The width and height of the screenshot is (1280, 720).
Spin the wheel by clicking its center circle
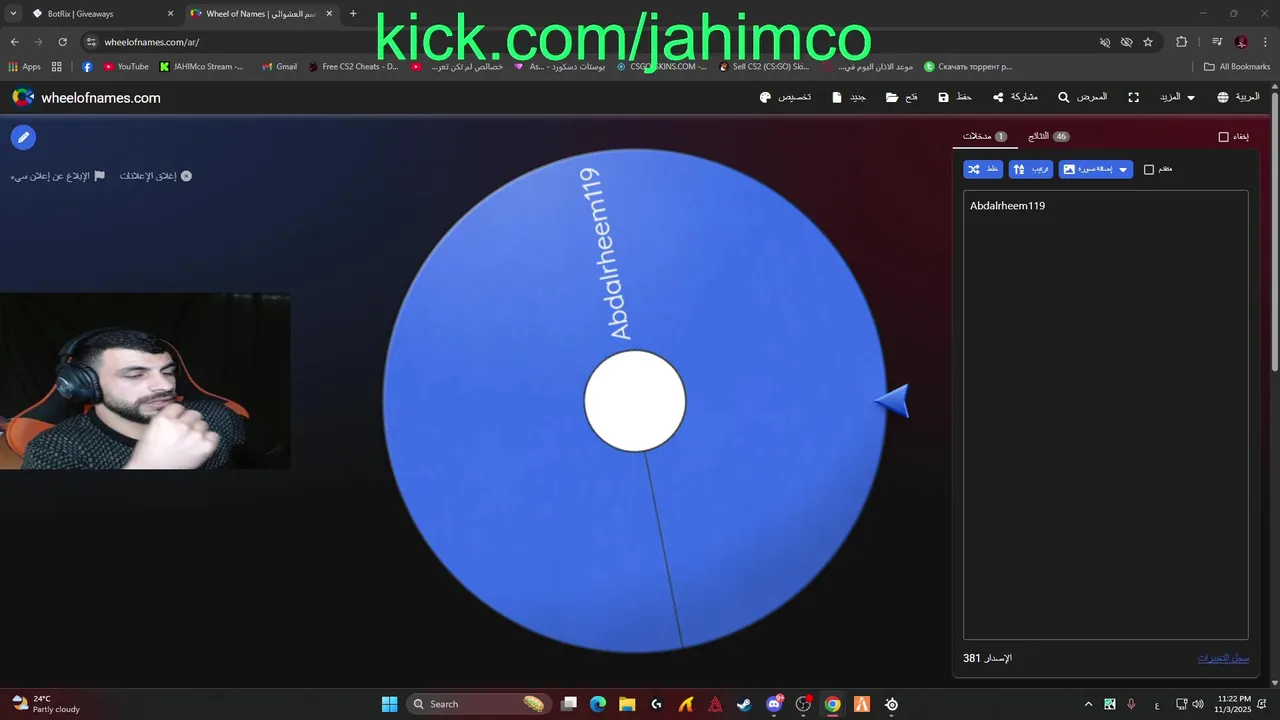point(635,401)
